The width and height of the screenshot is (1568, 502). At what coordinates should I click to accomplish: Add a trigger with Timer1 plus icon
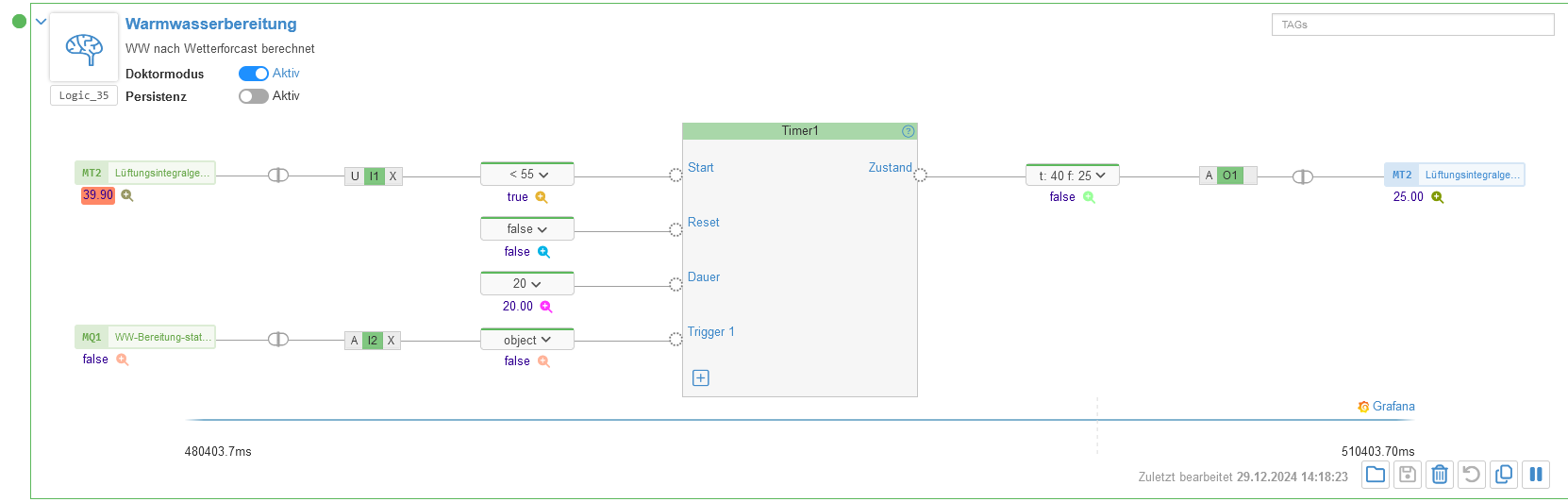(701, 378)
